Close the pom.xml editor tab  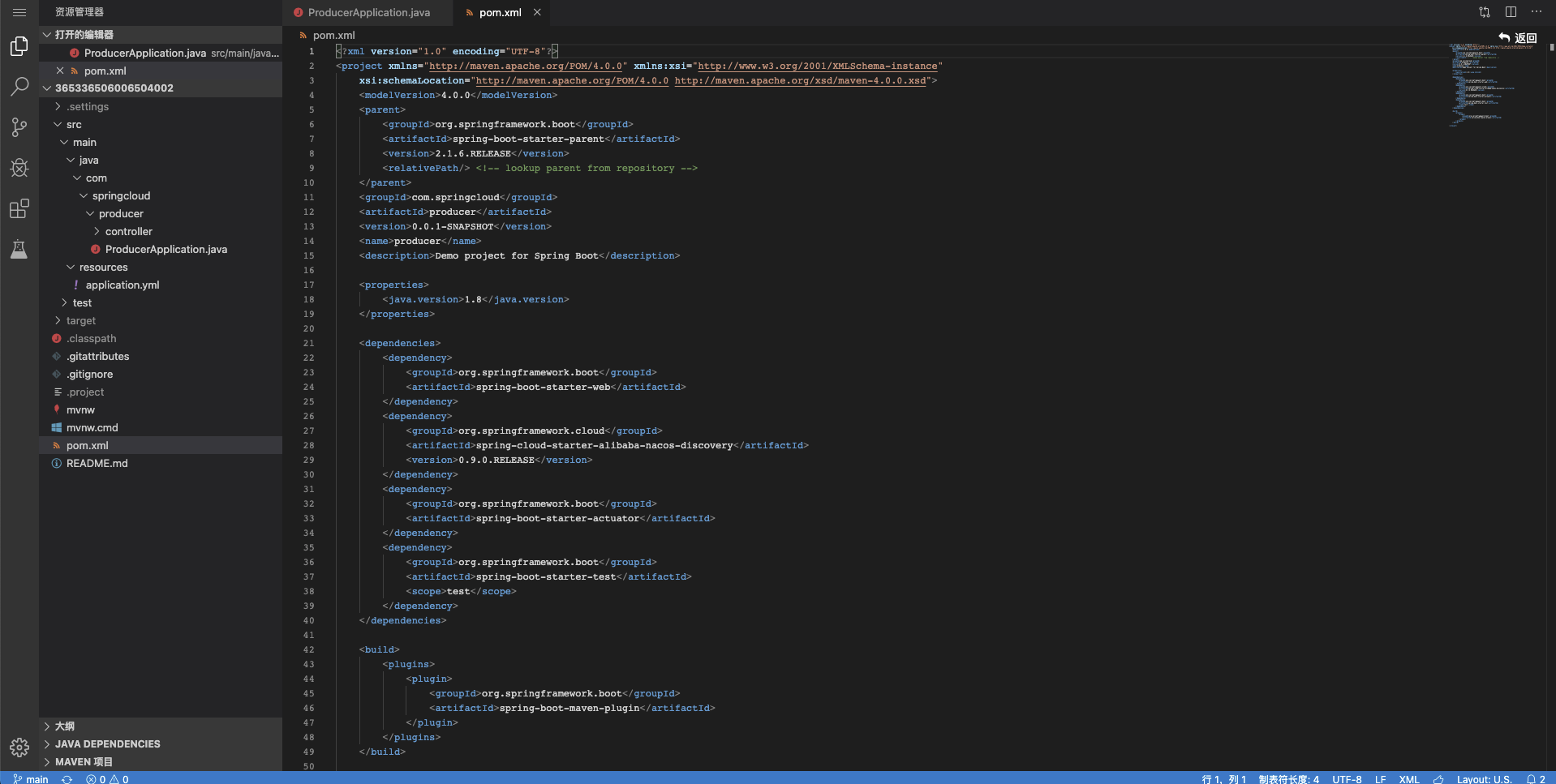(x=537, y=12)
